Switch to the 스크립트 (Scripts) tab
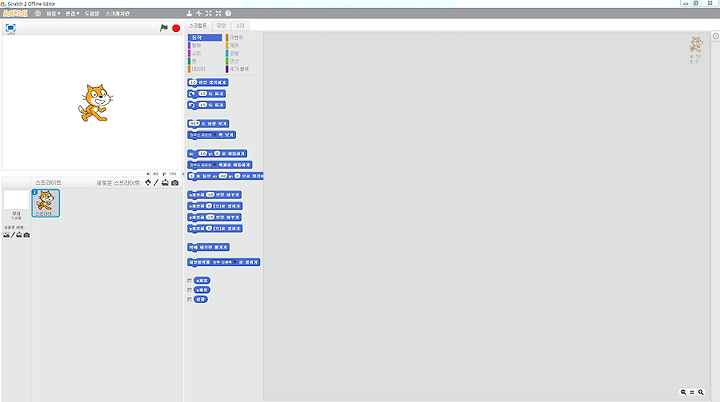Image resolution: width=720 pixels, height=402 pixels. 198,26
